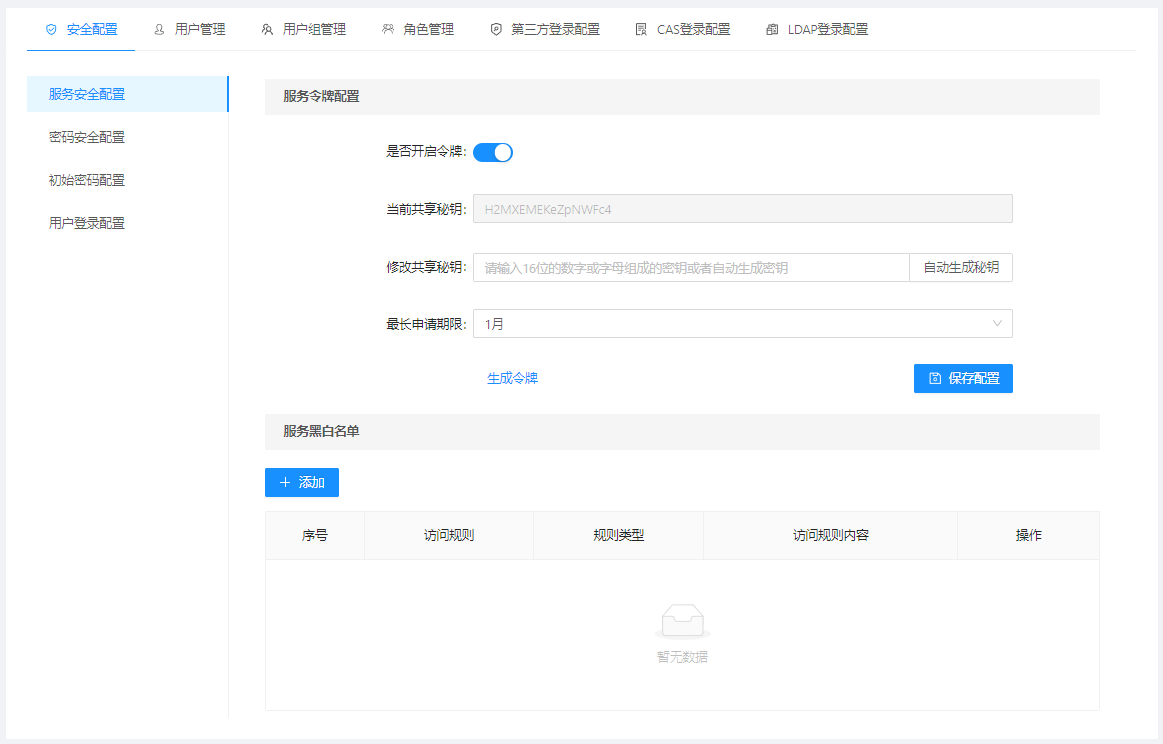Select 服务安全配置 in the side menu
1163x744 pixels.
tap(128, 94)
